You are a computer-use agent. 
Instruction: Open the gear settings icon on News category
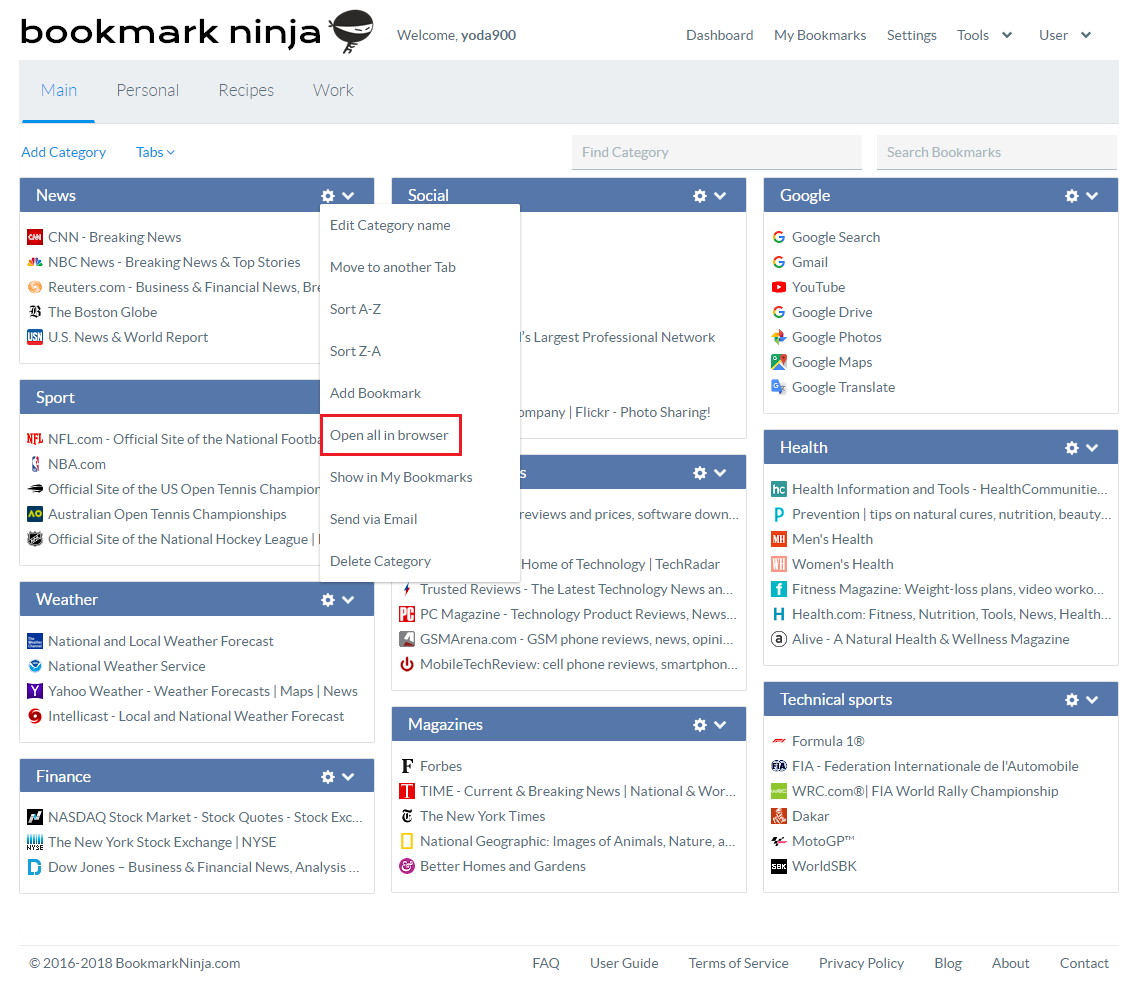(x=327, y=195)
